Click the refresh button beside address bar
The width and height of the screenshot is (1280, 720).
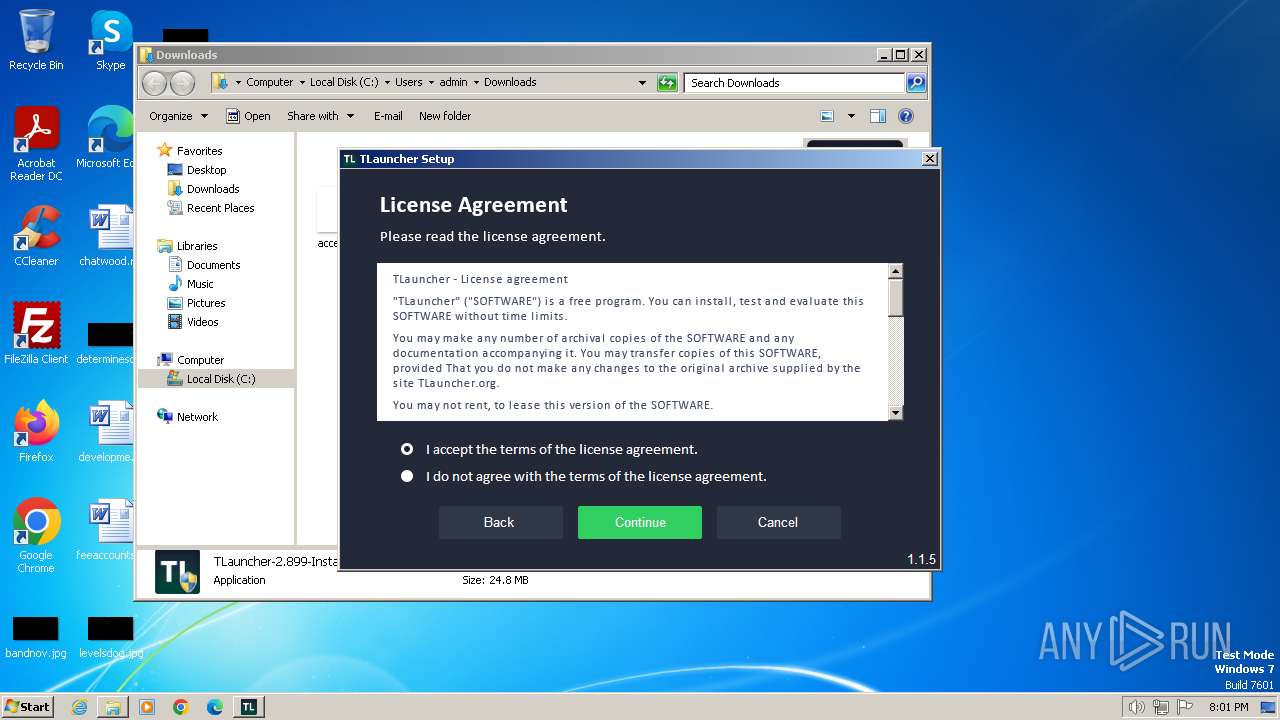pyautogui.click(x=667, y=83)
